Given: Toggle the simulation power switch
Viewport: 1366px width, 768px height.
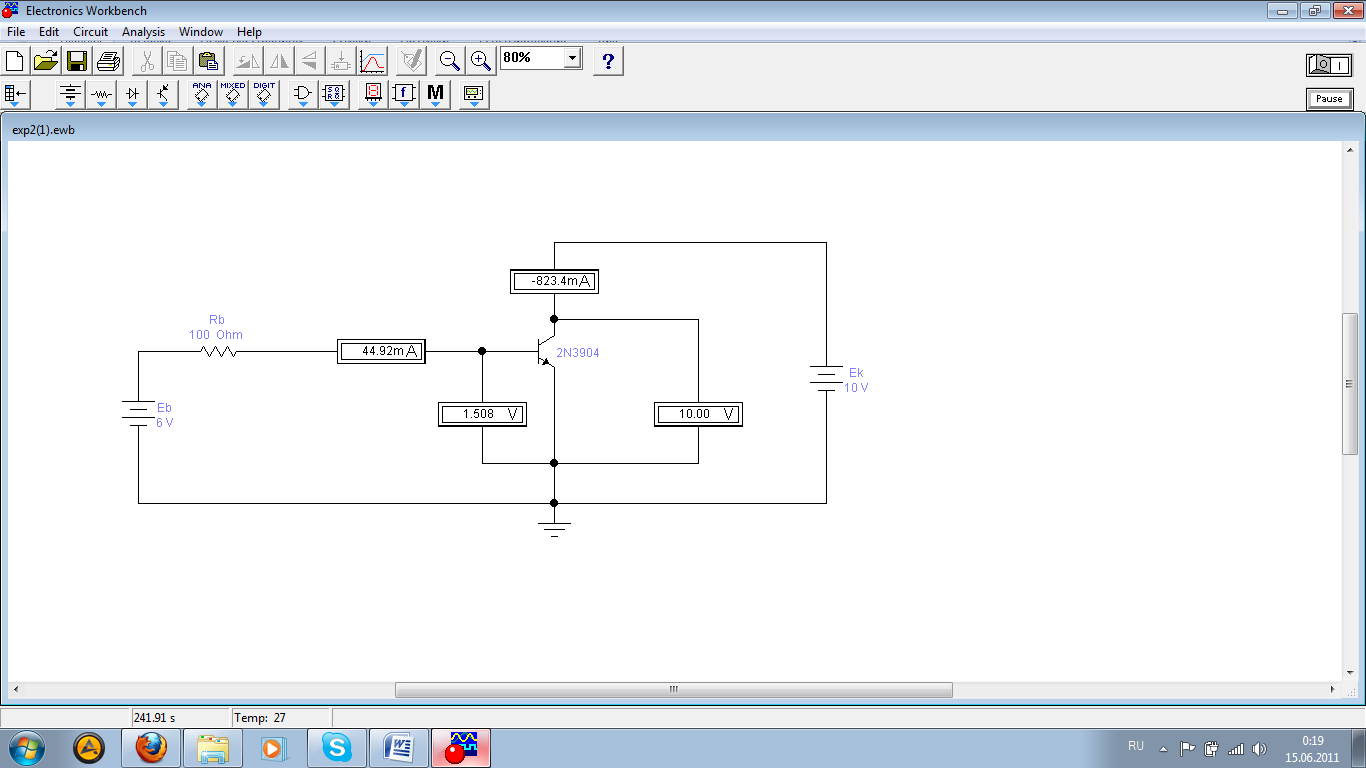Looking at the screenshot, I should 1329,65.
